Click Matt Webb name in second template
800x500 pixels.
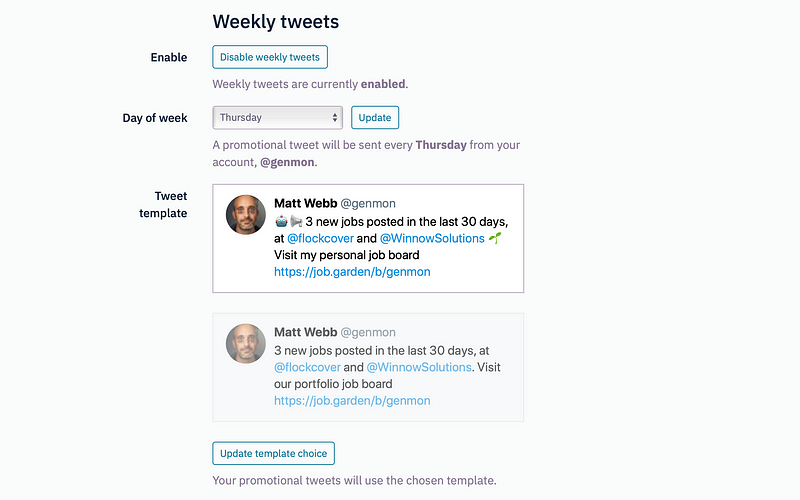[306, 332]
